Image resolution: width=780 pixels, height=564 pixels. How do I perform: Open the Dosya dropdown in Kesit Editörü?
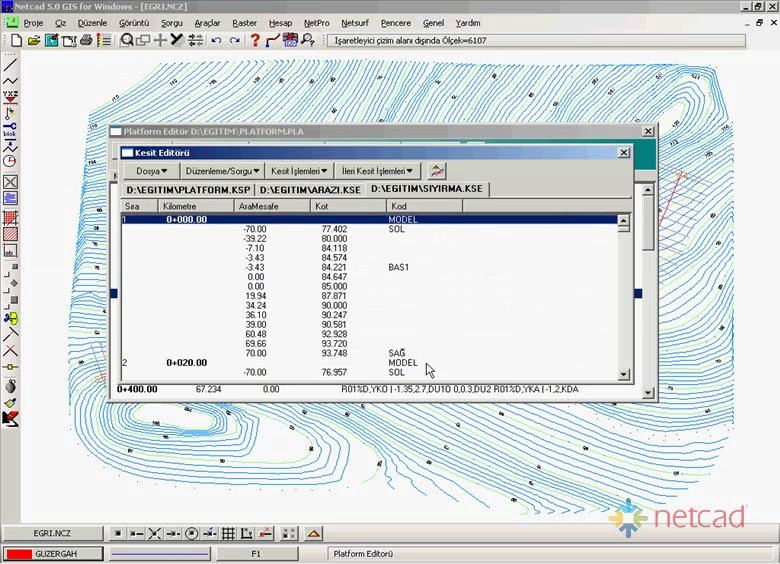pos(152,171)
